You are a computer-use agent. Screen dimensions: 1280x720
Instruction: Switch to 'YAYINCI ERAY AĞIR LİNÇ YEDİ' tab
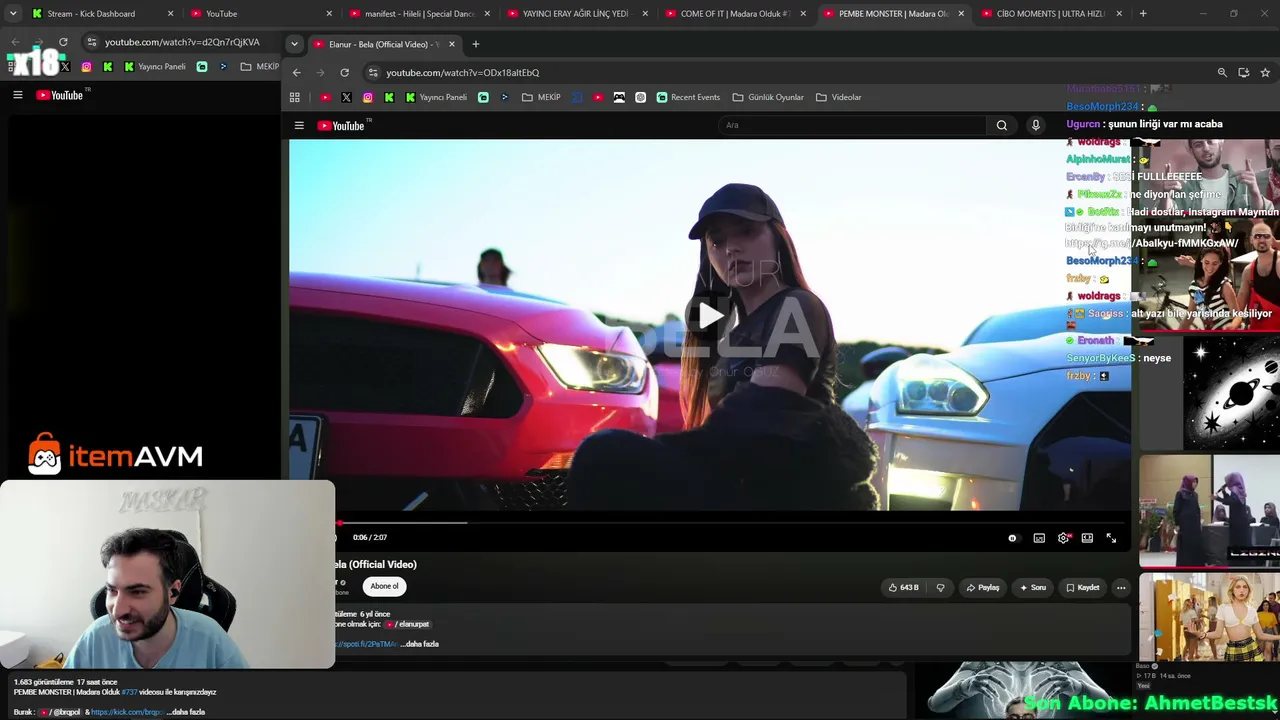[x=575, y=14]
